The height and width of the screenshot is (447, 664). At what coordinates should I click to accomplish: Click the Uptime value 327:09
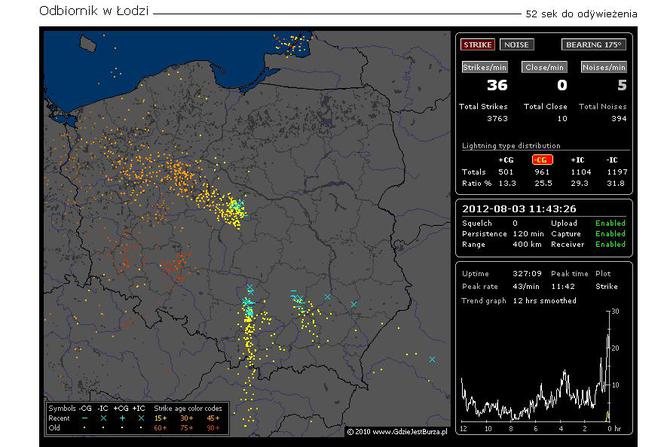pos(527,273)
